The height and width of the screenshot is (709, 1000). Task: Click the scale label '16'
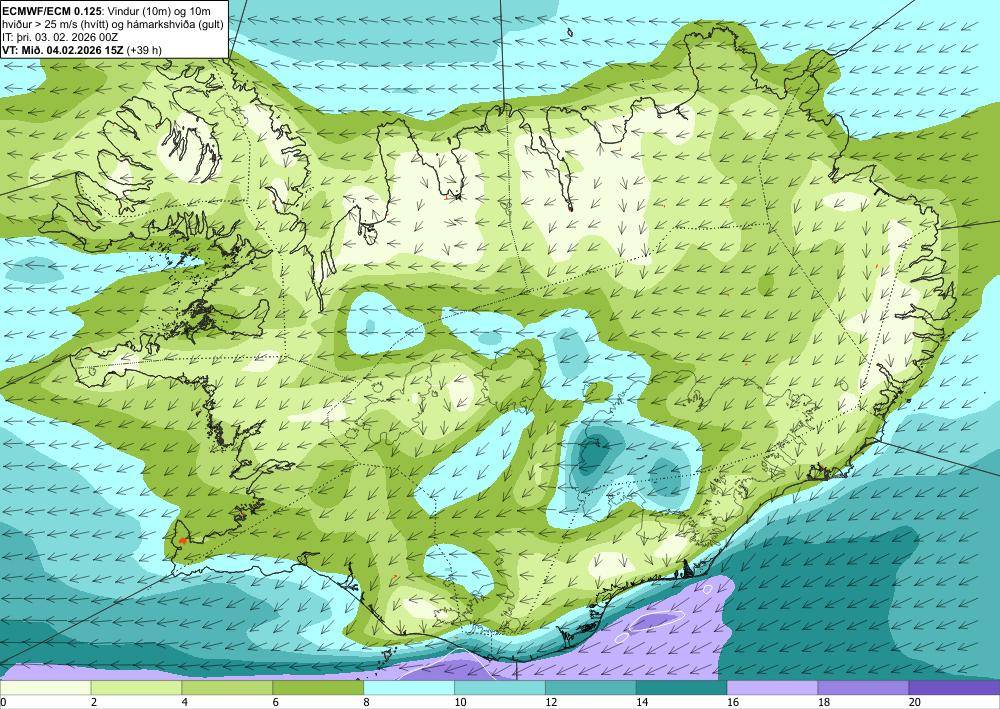(733, 702)
